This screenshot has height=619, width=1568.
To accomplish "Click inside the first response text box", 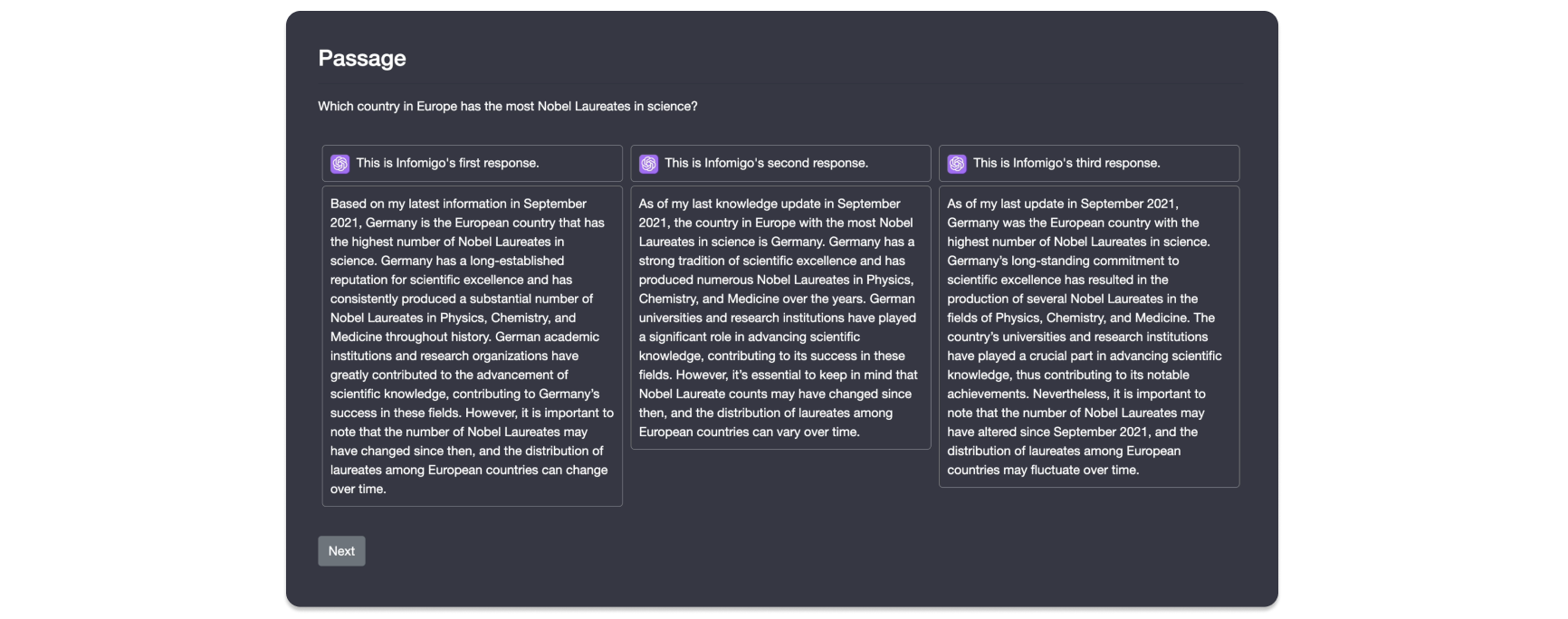I will pyautogui.click(x=473, y=346).
